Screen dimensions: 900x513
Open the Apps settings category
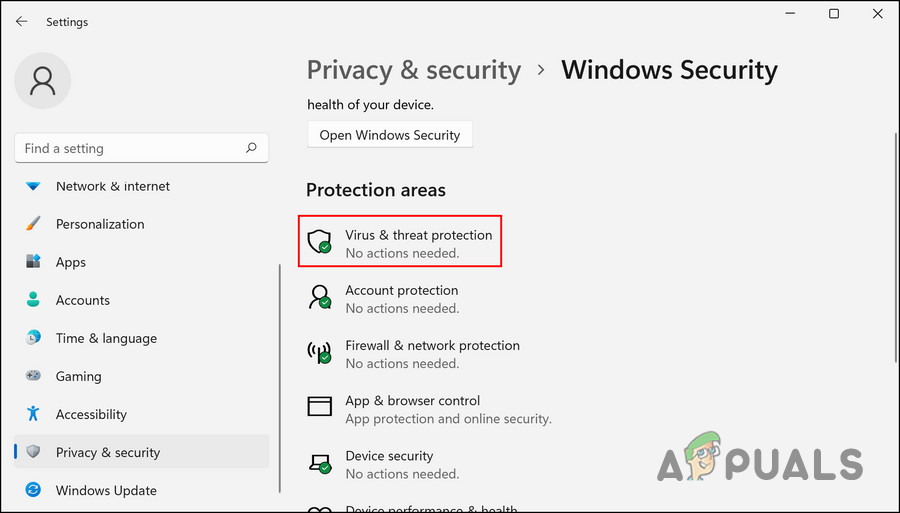point(70,262)
